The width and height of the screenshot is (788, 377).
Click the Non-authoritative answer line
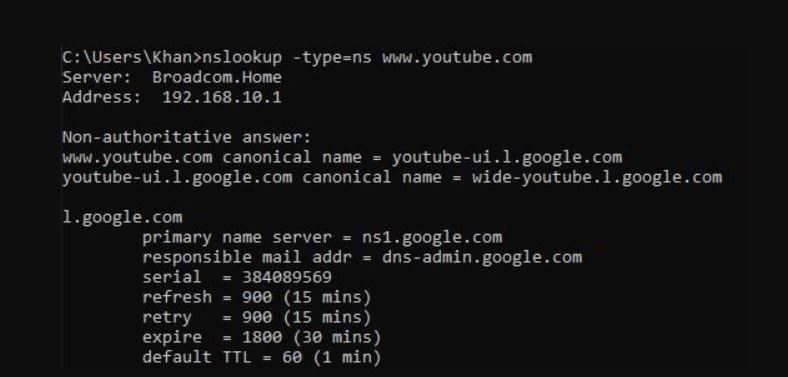pyautogui.click(x=187, y=137)
